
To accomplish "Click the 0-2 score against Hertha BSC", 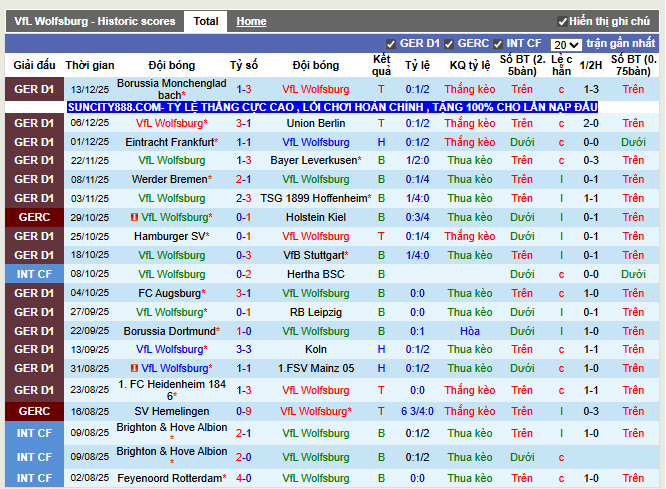I will 243,274.
